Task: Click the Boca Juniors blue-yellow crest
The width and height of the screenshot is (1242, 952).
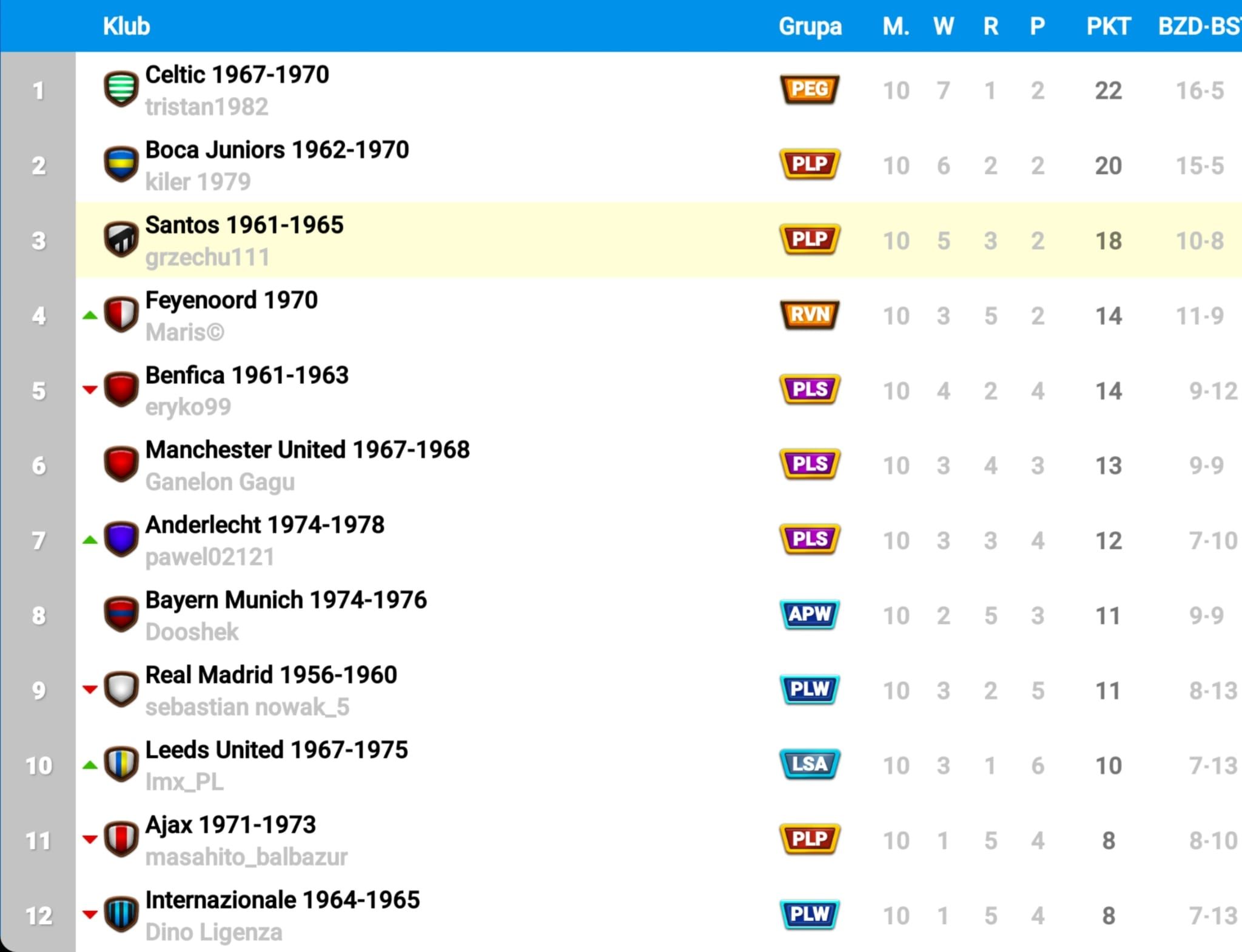Action: (x=121, y=164)
